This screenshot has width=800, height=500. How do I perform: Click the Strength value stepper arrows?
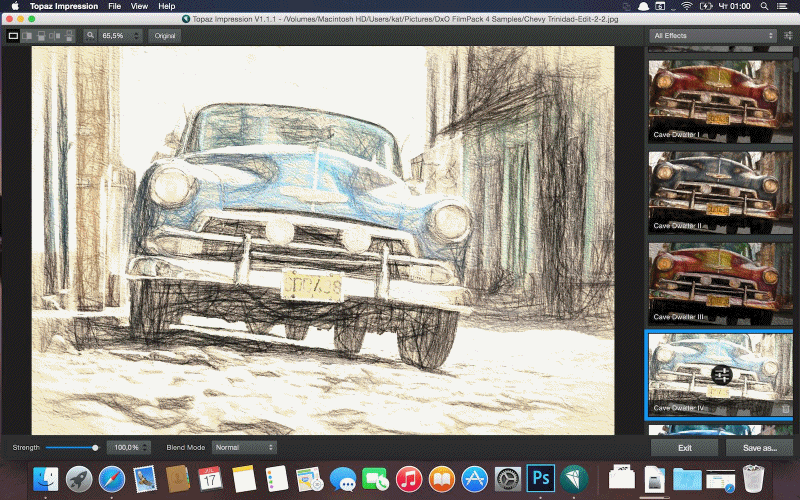146,447
